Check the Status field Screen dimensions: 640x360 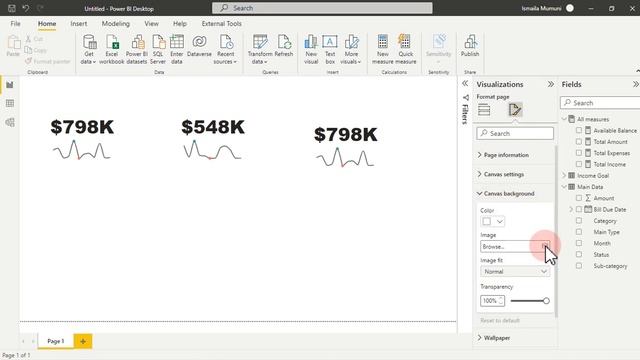pos(579,254)
